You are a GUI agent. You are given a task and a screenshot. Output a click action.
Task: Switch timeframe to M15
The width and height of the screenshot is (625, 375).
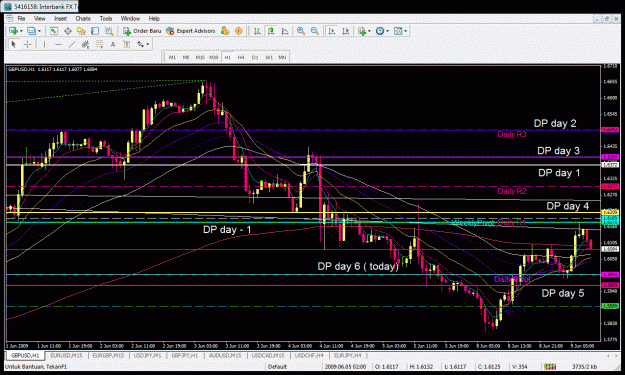pyautogui.click(x=200, y=57)
